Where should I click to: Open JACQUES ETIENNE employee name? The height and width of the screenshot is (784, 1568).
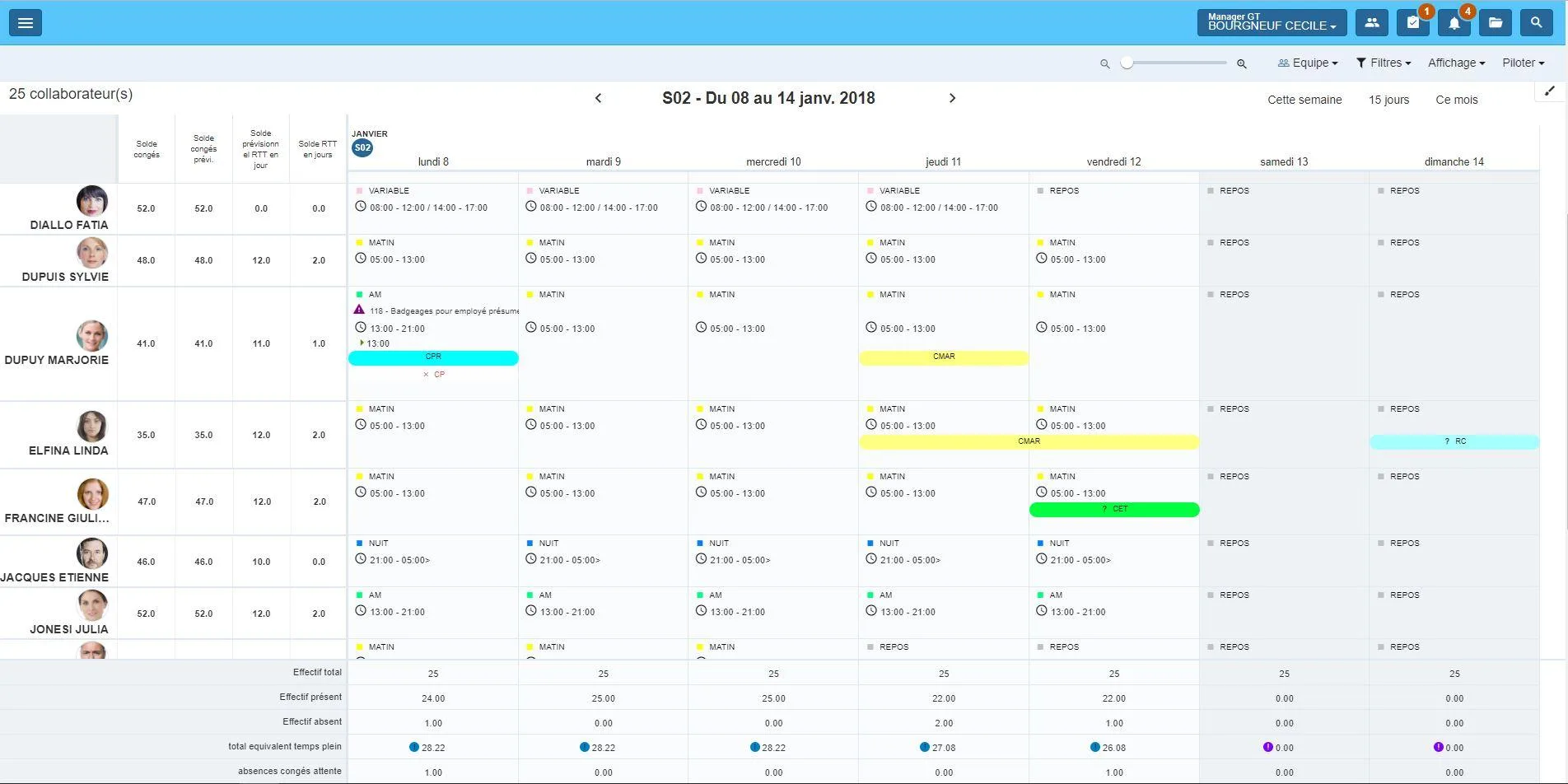point(54,577)
